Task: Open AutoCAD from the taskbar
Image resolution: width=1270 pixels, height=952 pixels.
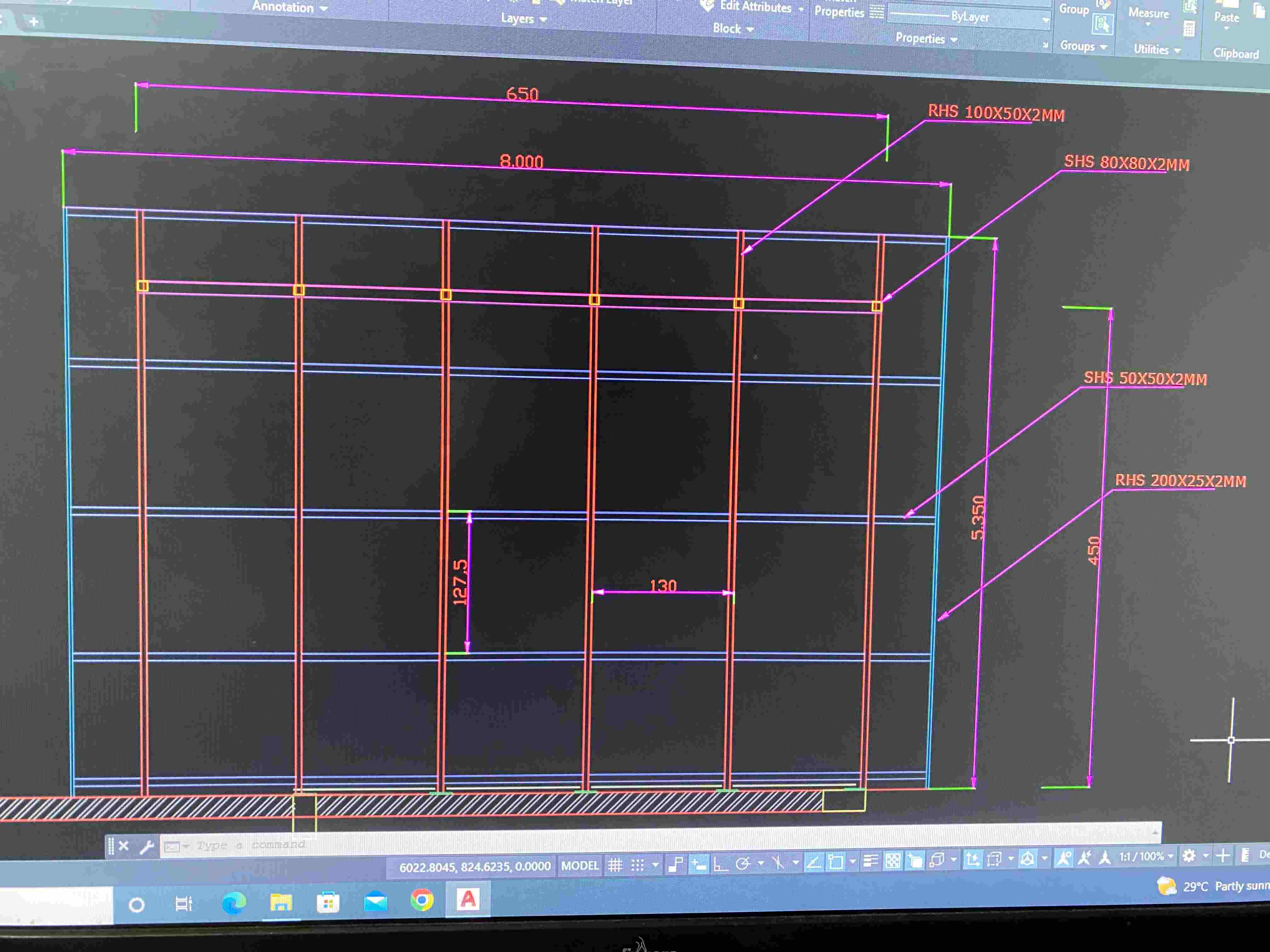Action: (468, 899)
